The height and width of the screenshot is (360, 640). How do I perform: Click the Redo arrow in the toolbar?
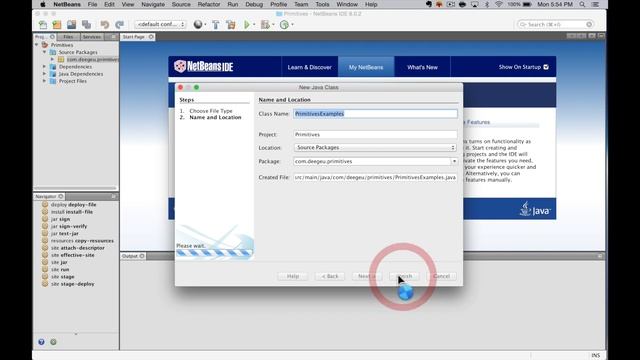(119, 24)
